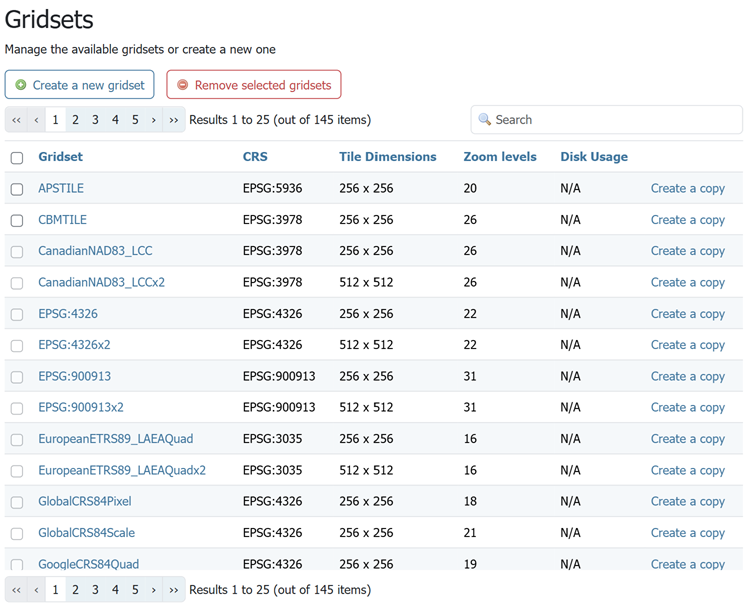Create a copy of EPSG:900913 gridset
748x607 pixels.
pos(688,377)
